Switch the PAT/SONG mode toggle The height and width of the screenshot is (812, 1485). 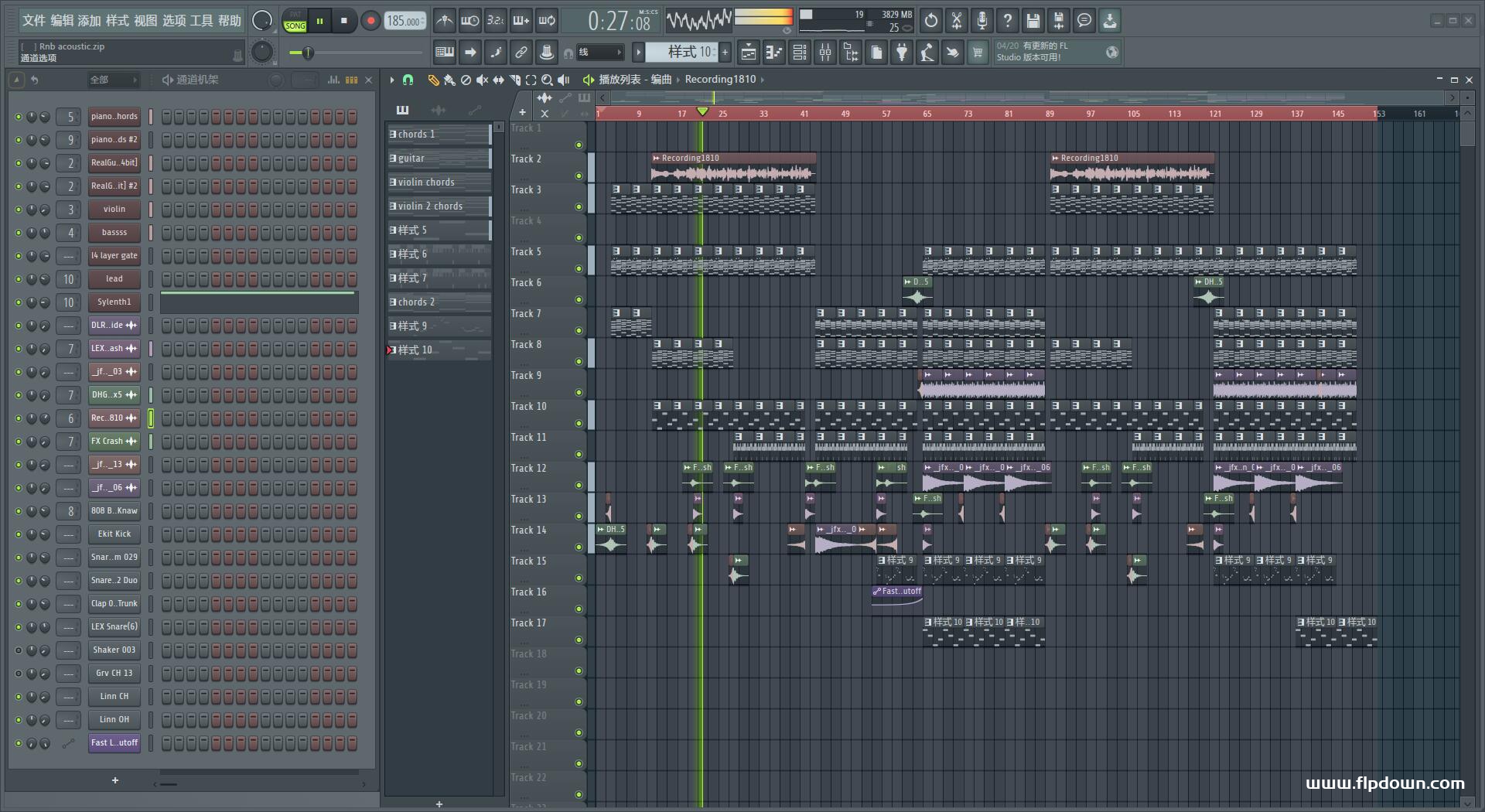(x=295, y=21)
